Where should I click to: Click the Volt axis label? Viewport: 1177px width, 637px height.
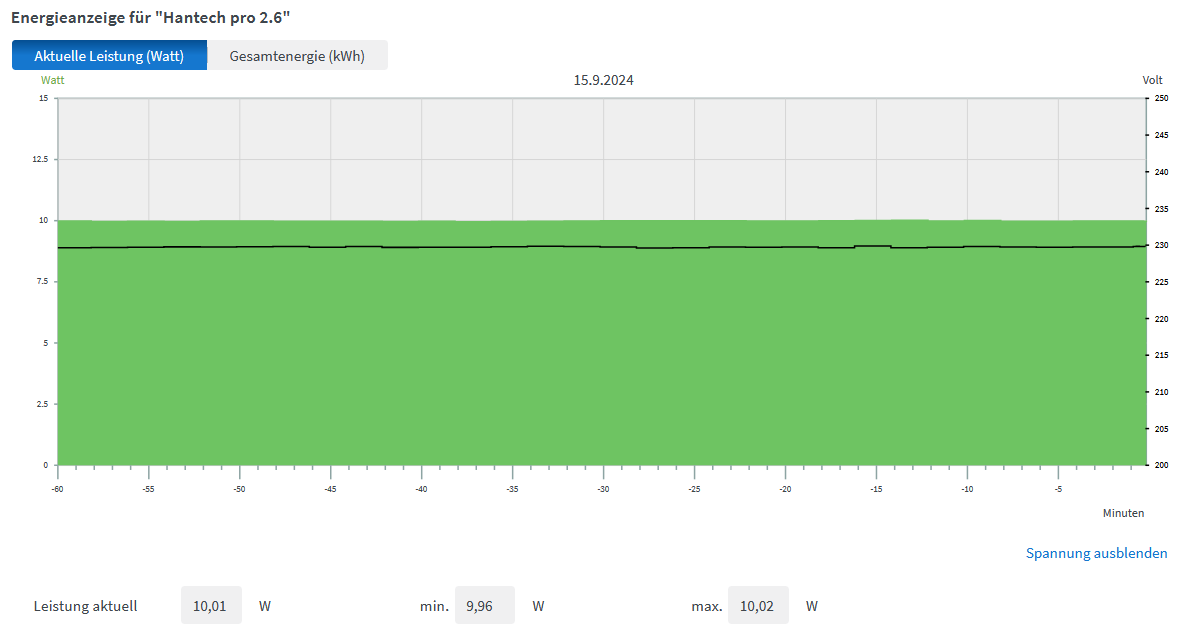click(x=1152, y=80)
